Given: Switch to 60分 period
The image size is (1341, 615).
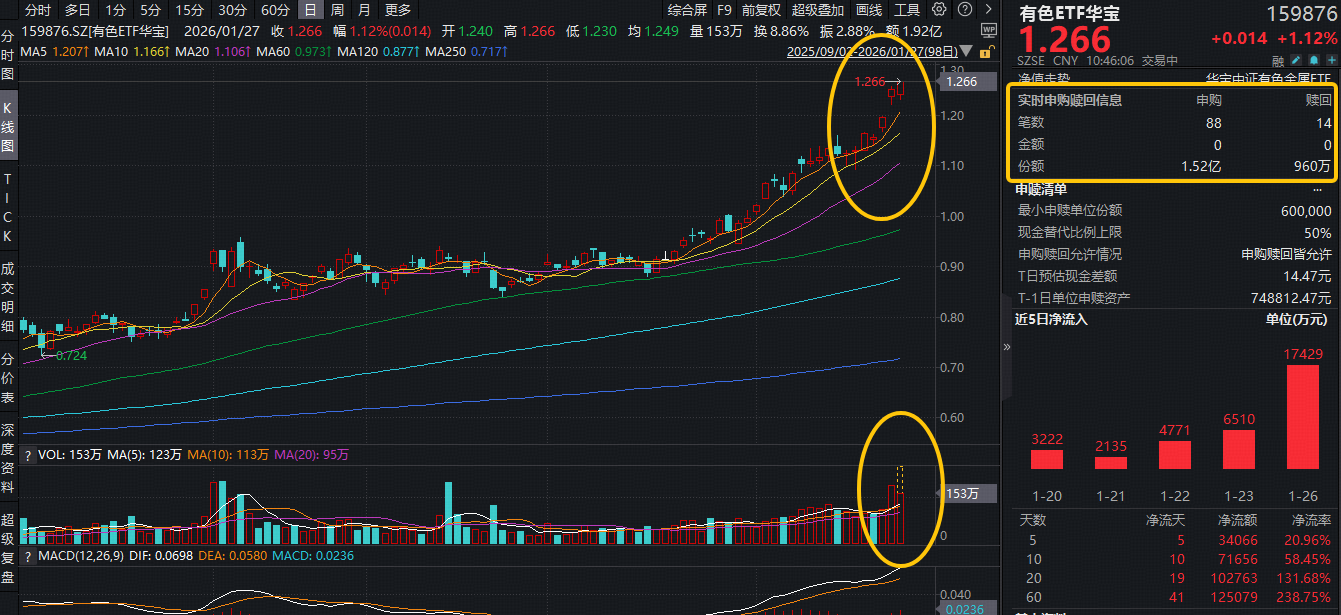Looking at the screenshot, I should point(275,10).
